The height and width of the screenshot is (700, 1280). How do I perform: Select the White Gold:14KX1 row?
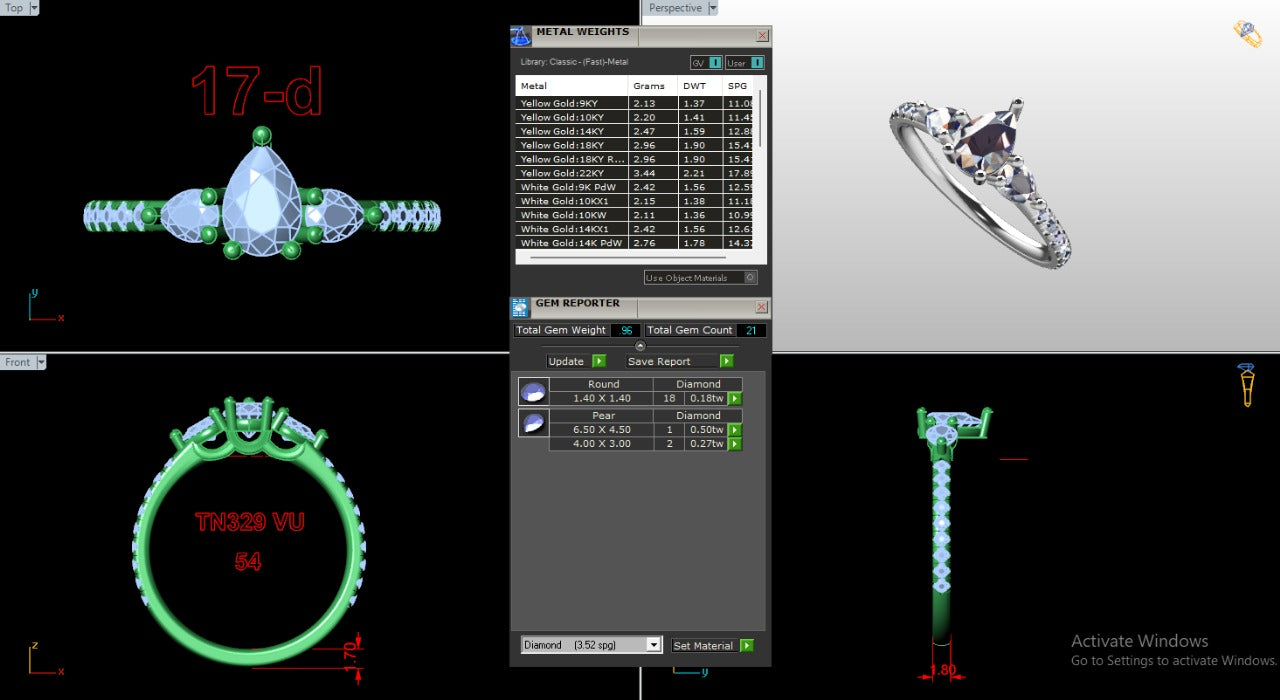(635, 229)
